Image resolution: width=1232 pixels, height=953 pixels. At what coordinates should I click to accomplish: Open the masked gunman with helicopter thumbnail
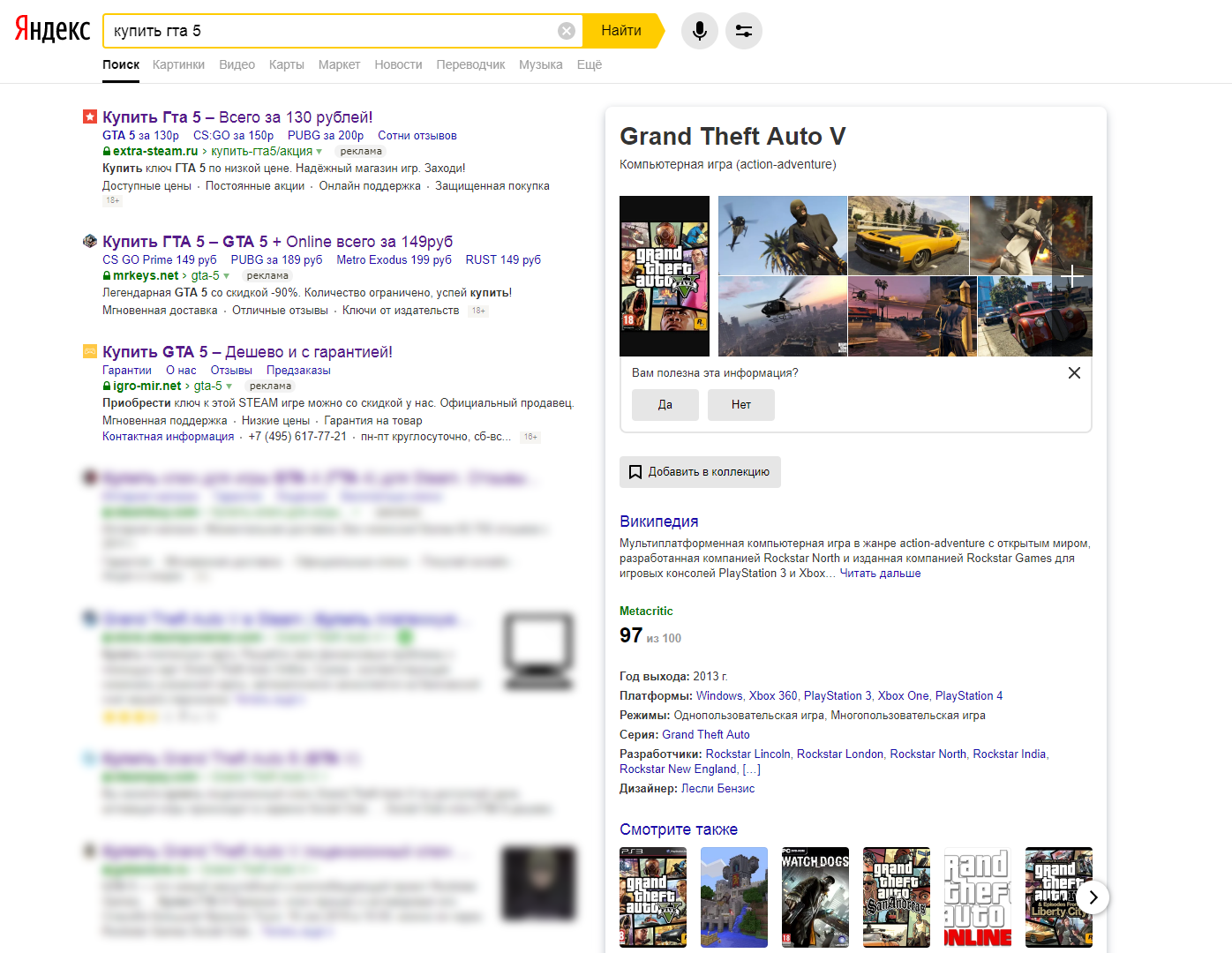coord(783,236)
